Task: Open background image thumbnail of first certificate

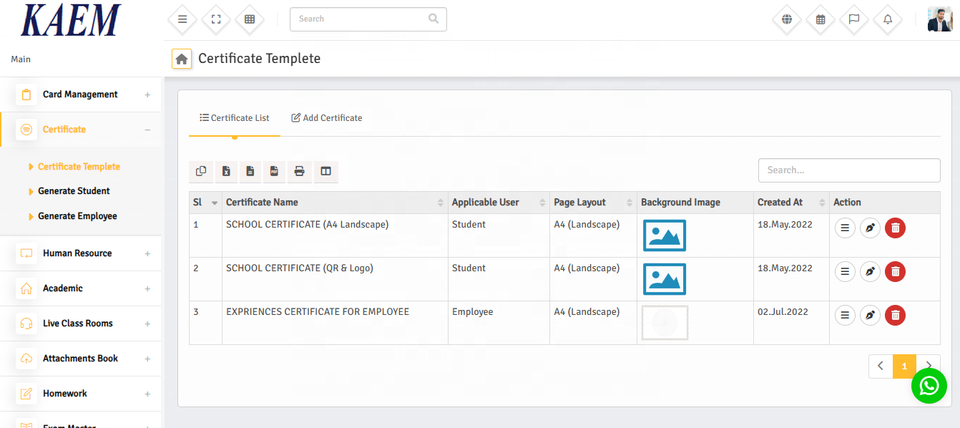Action: (664, 235)
